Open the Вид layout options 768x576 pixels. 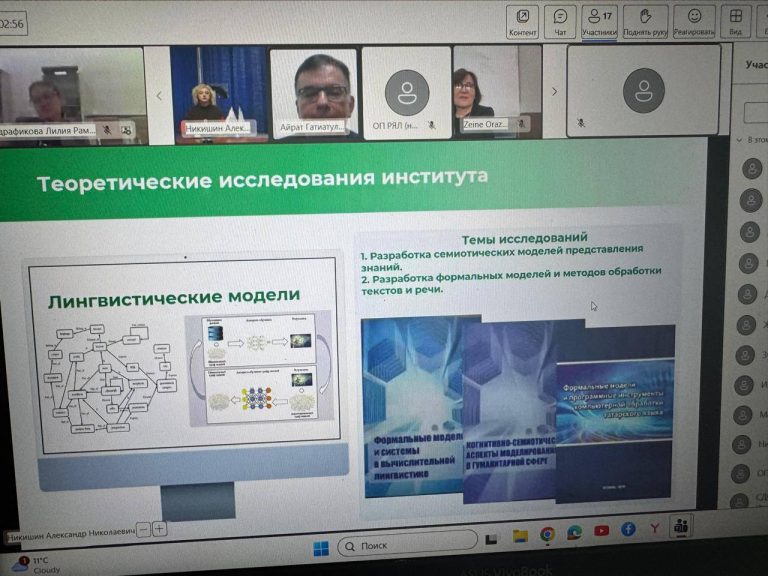735,20
